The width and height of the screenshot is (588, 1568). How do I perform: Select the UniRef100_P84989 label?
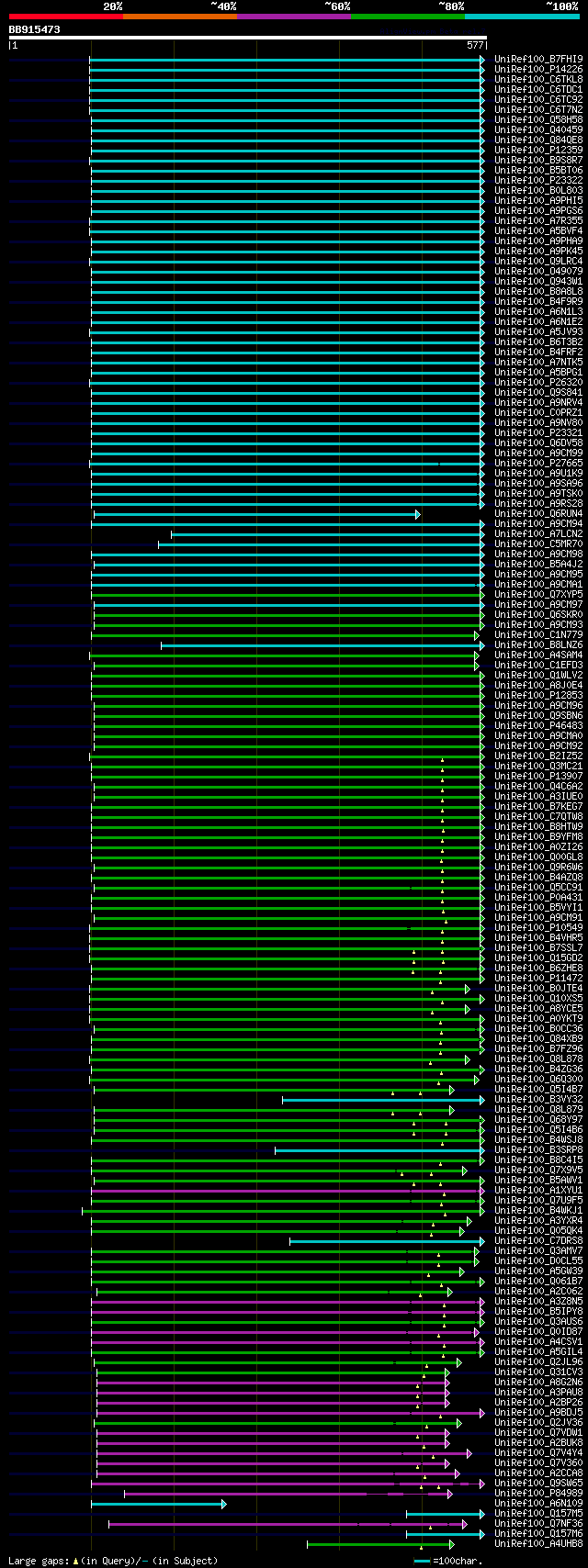point(538,1493)
